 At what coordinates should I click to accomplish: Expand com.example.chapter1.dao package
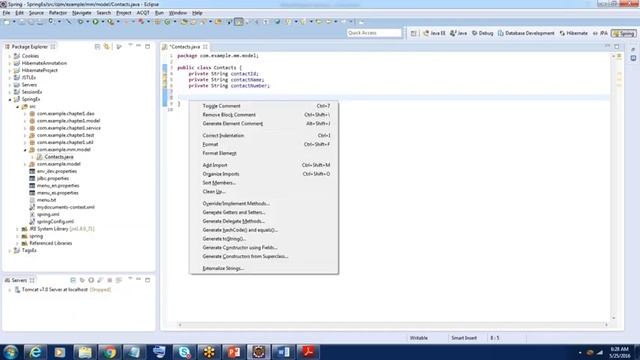[25, 114]
